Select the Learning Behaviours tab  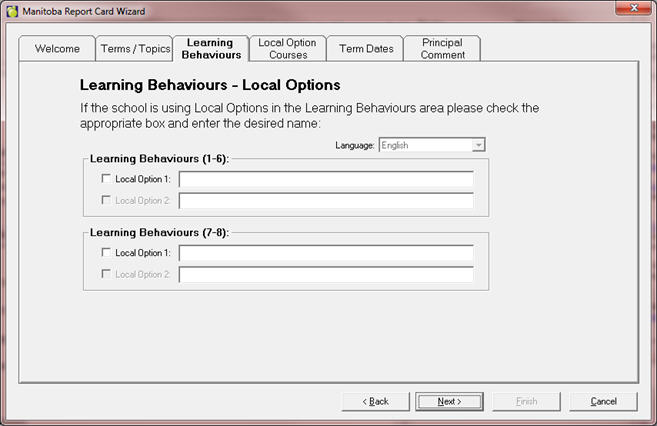pos(211,49)
